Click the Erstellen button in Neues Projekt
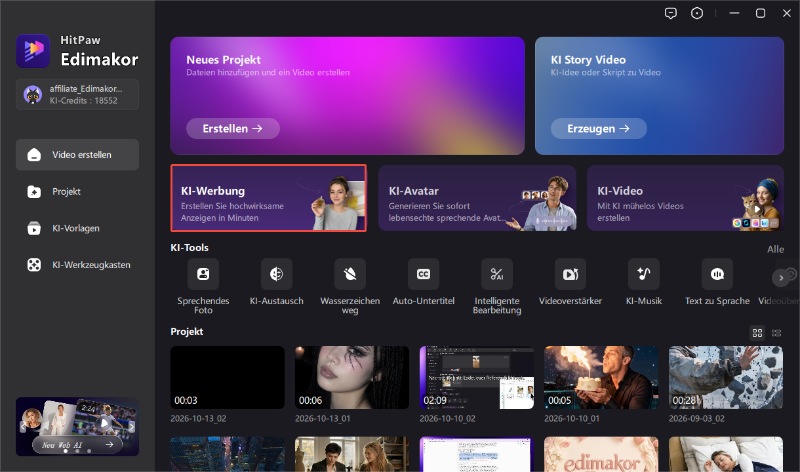The width and height of the screenshot is (800, 472). [x=233, y=129]
